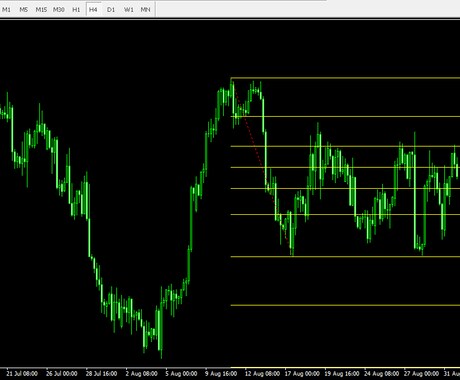Click the '2 Aug 08:00' time label

pyautogui.click(x=142, y=374)
